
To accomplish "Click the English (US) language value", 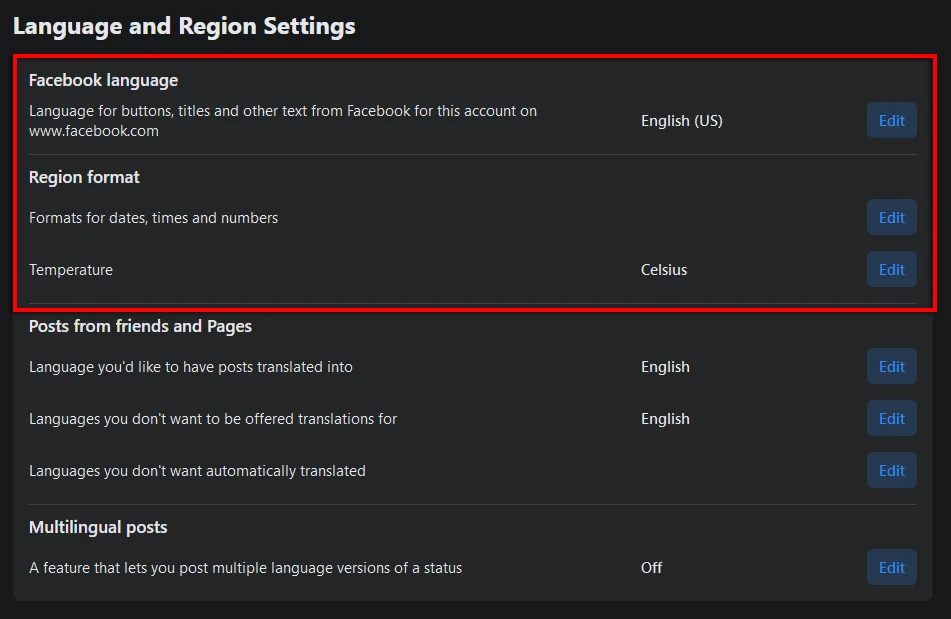I will [681, 120].
